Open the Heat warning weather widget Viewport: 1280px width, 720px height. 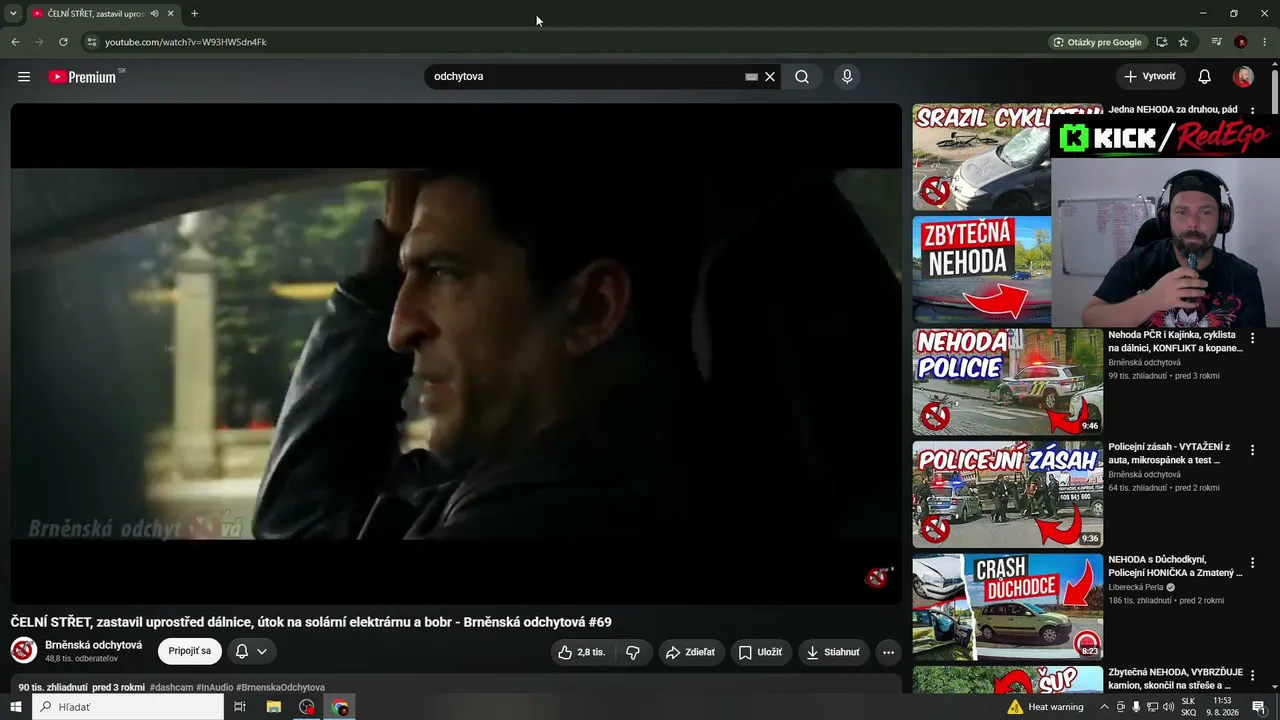pos(1046,707)
